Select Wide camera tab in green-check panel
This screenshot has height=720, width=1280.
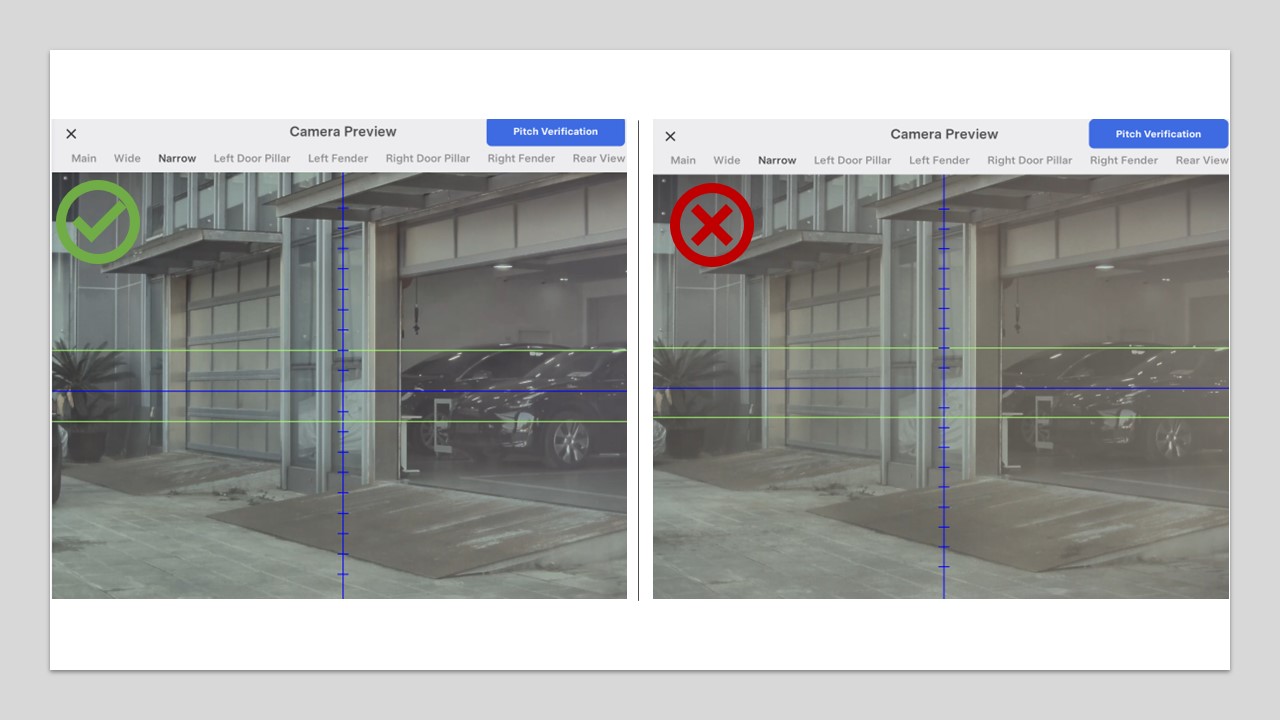[x=127, y=159]
